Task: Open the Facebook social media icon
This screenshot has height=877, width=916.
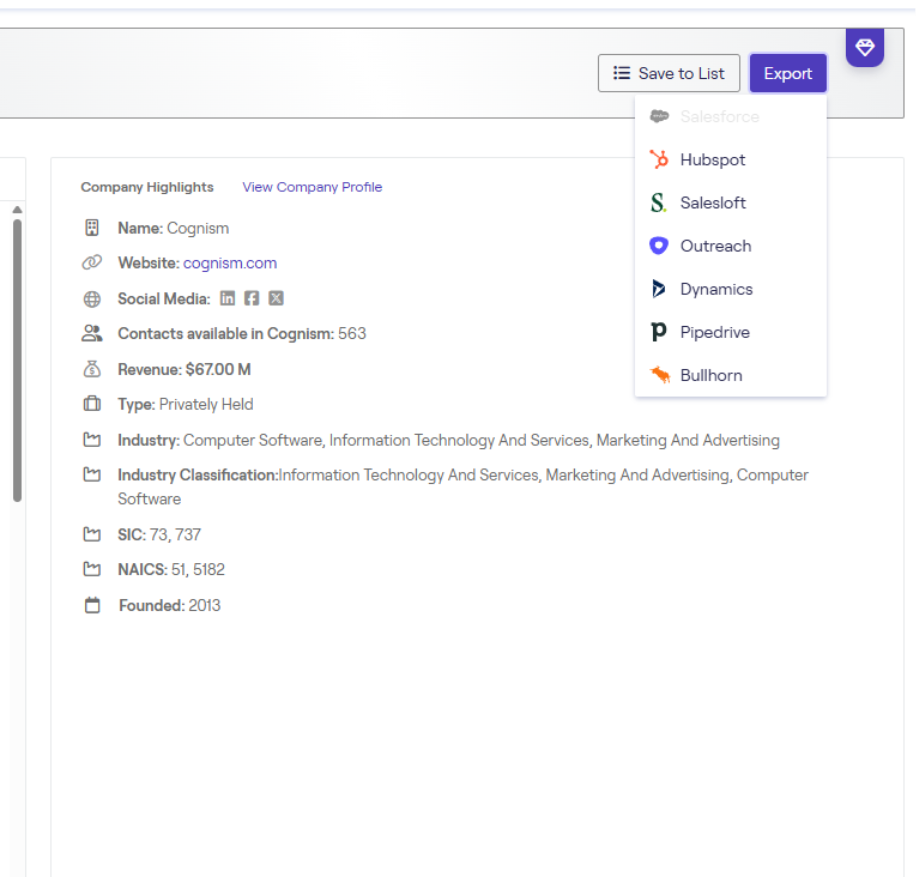Action: [x=252, y=299]
